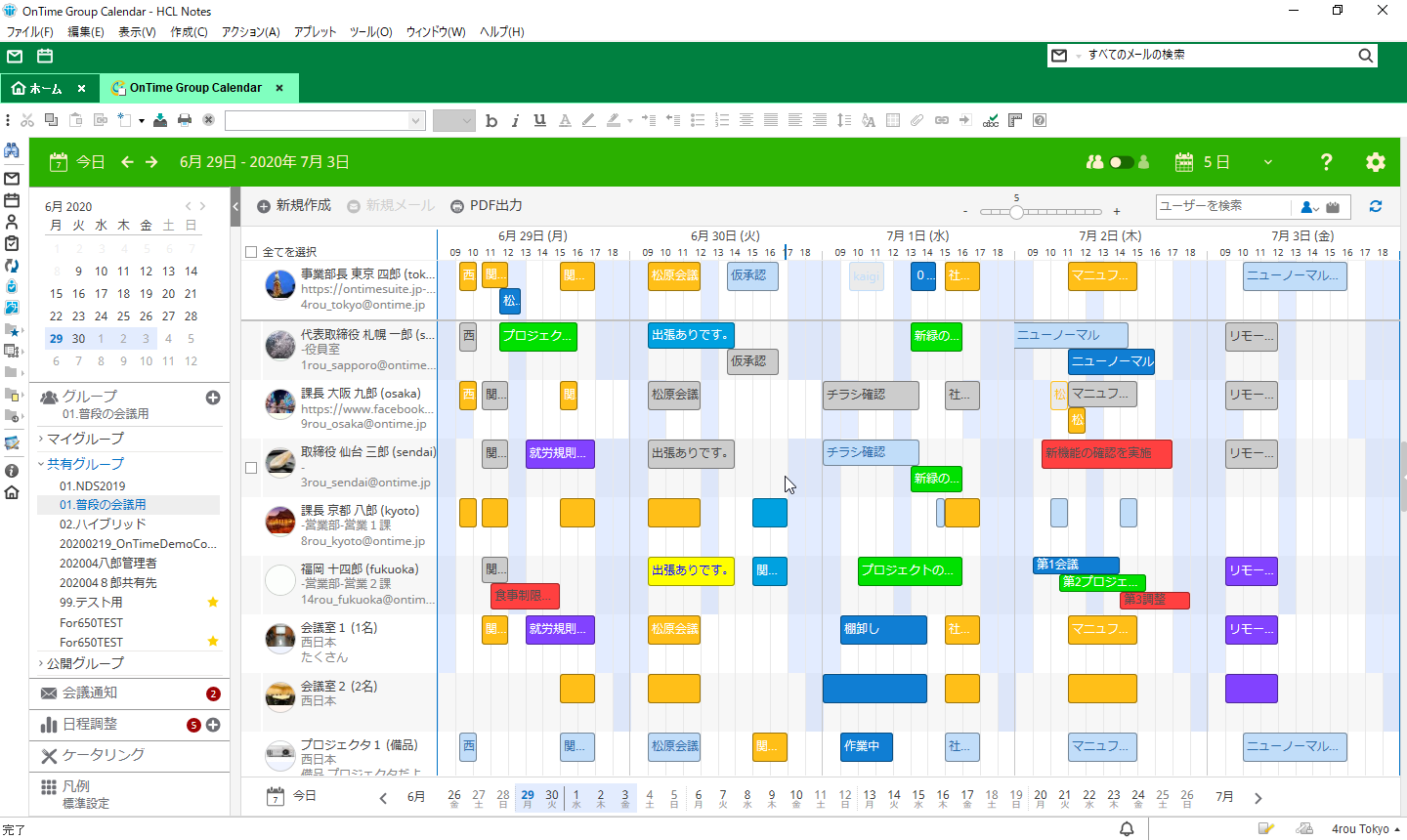Adjust the zoom slider handle
The height and width of the screenshot is (840, 1407).
coord(1016,212)
